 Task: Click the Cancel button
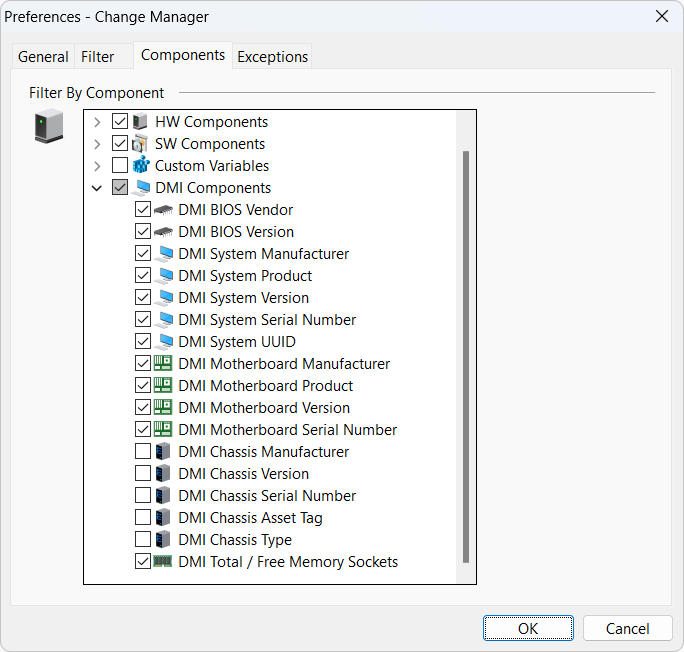(x=628, y=628)
